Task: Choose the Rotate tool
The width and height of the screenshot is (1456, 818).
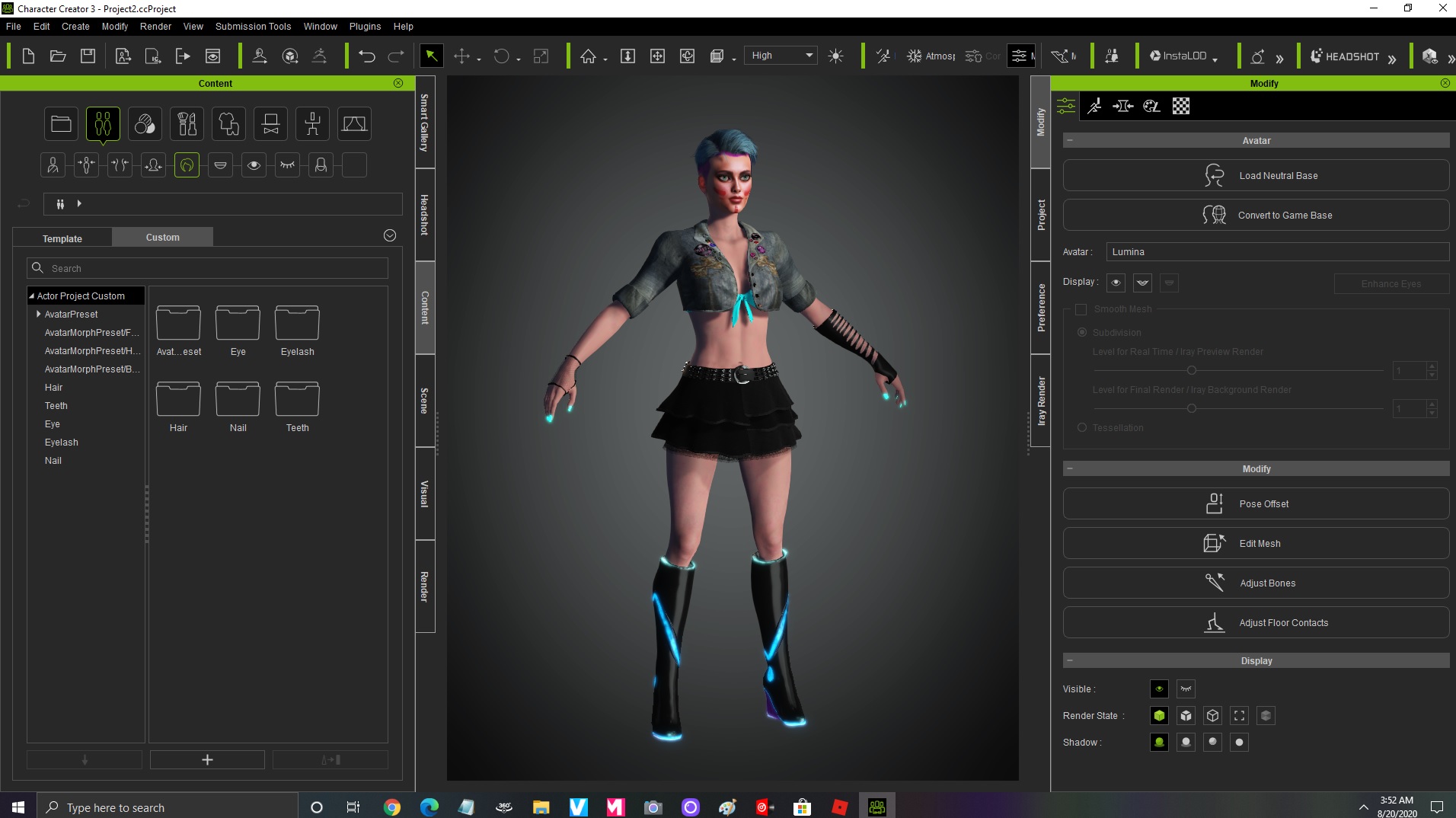Action: [x=501, y=56]
